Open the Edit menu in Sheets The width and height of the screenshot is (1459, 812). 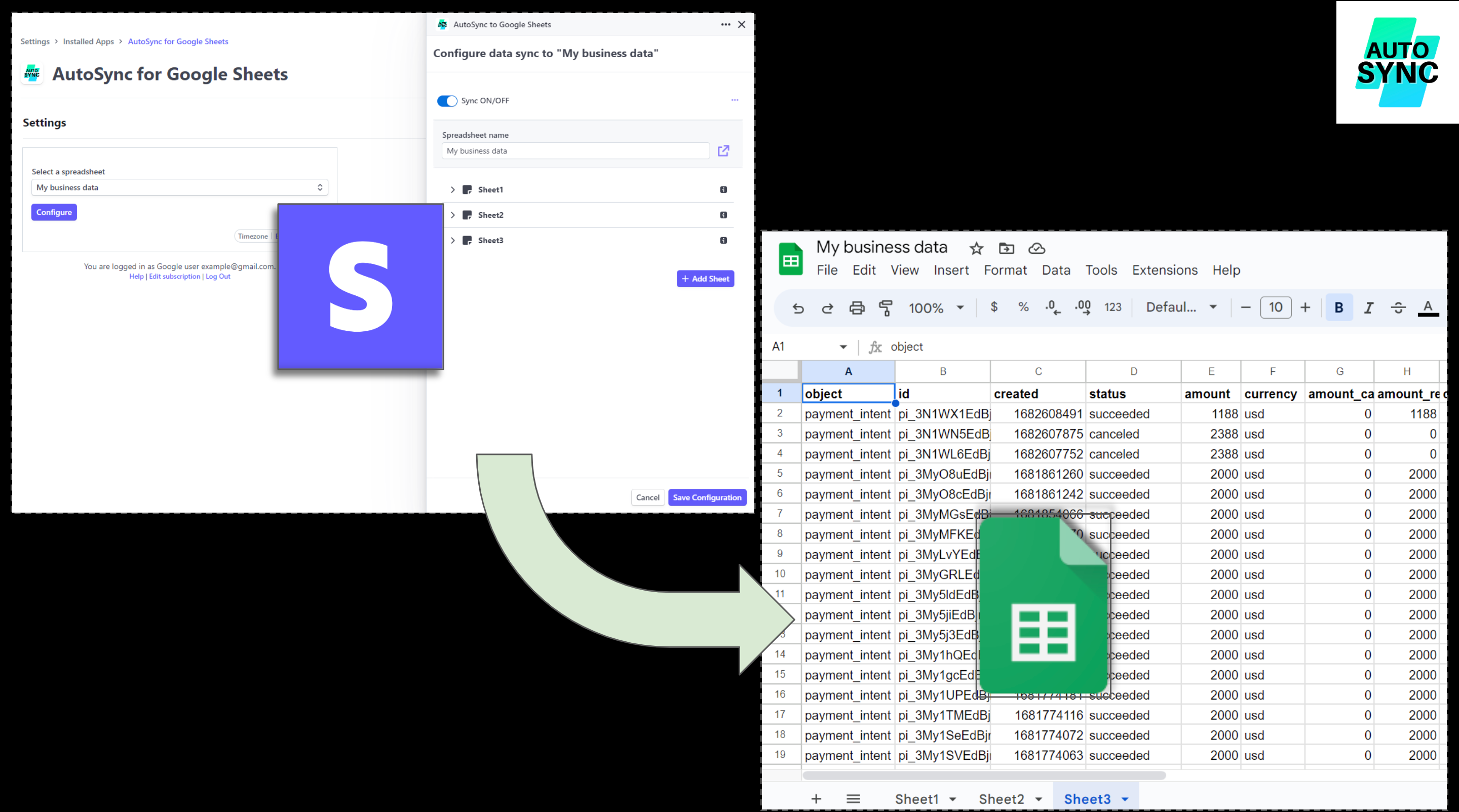click(864, 270)
